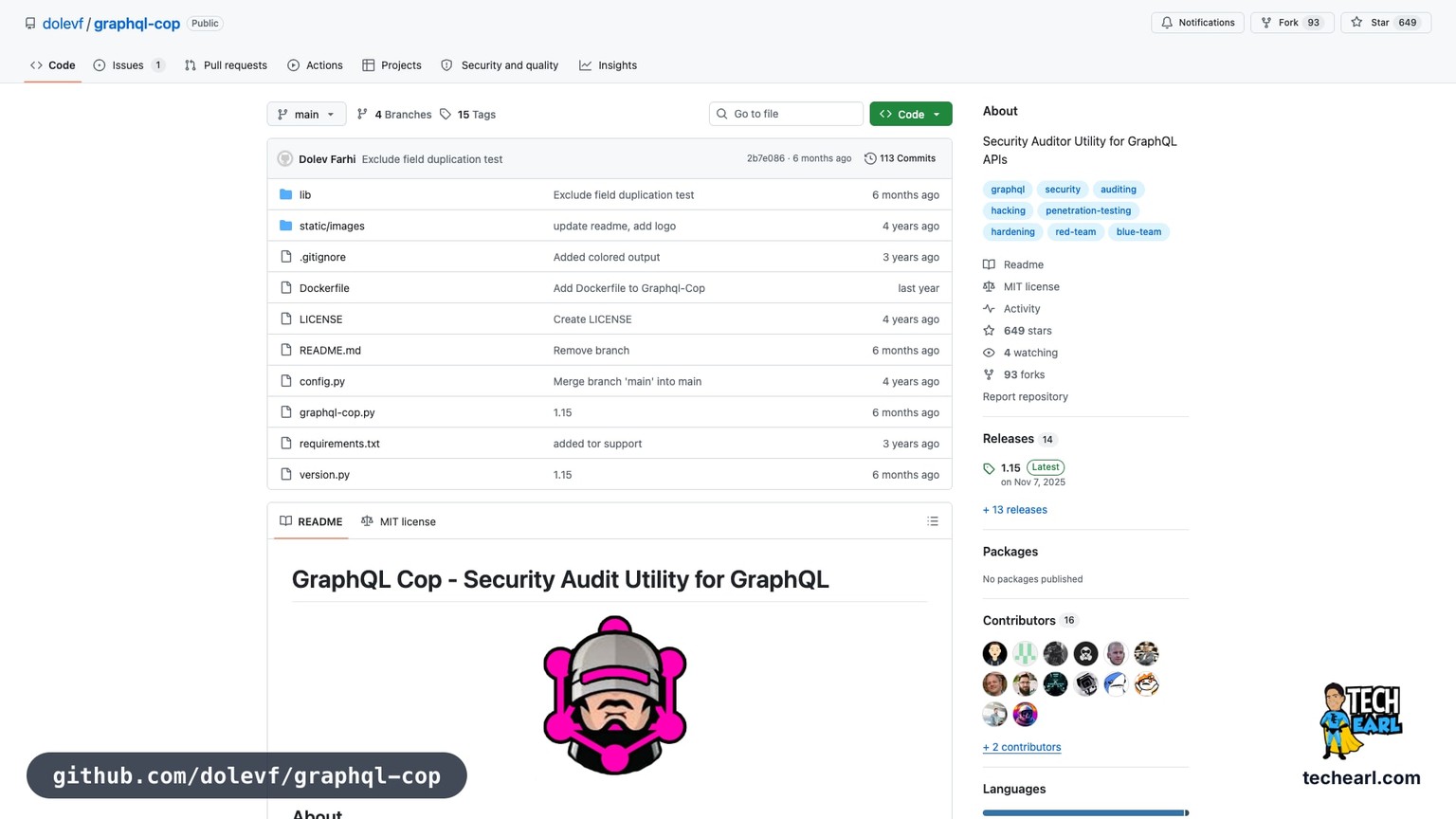Click Report repository link
Viewport: 1456px width, 819px height.
[x=1025, y=397]
